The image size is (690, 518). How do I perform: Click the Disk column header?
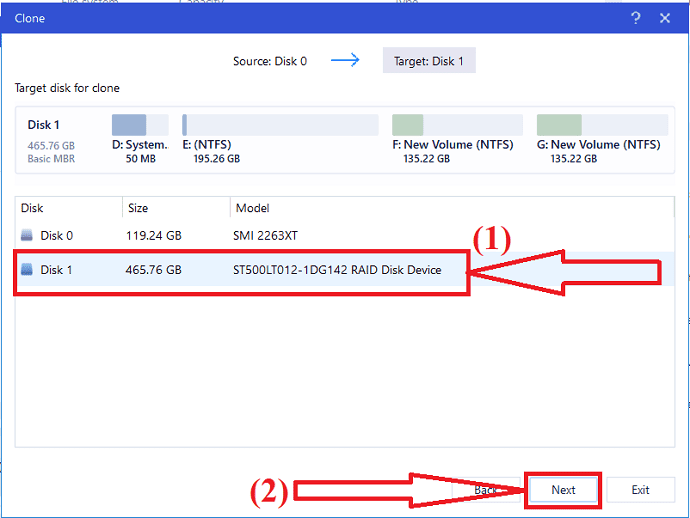(x=69, y=208)
